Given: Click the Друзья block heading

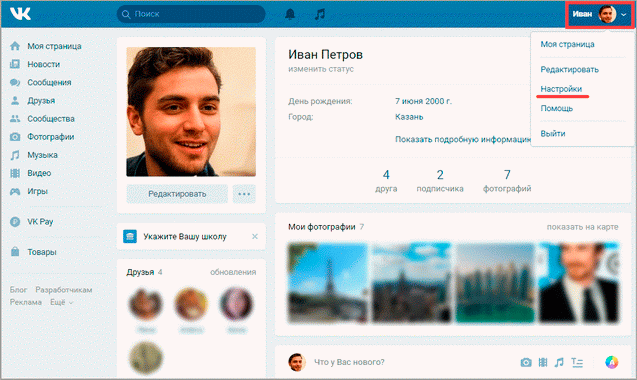Looking at the screenshot, I should [x=140, y=272].
